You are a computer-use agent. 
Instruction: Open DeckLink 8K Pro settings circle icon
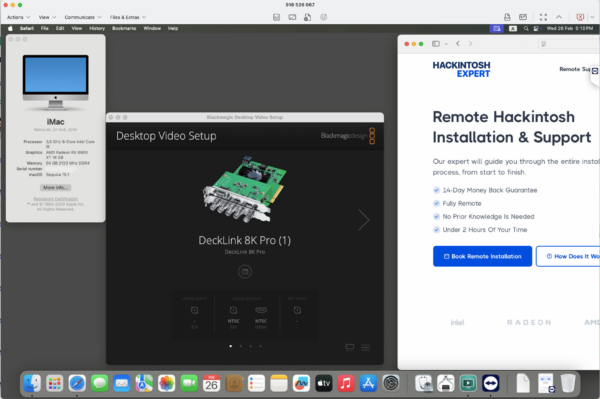[245, 272]
